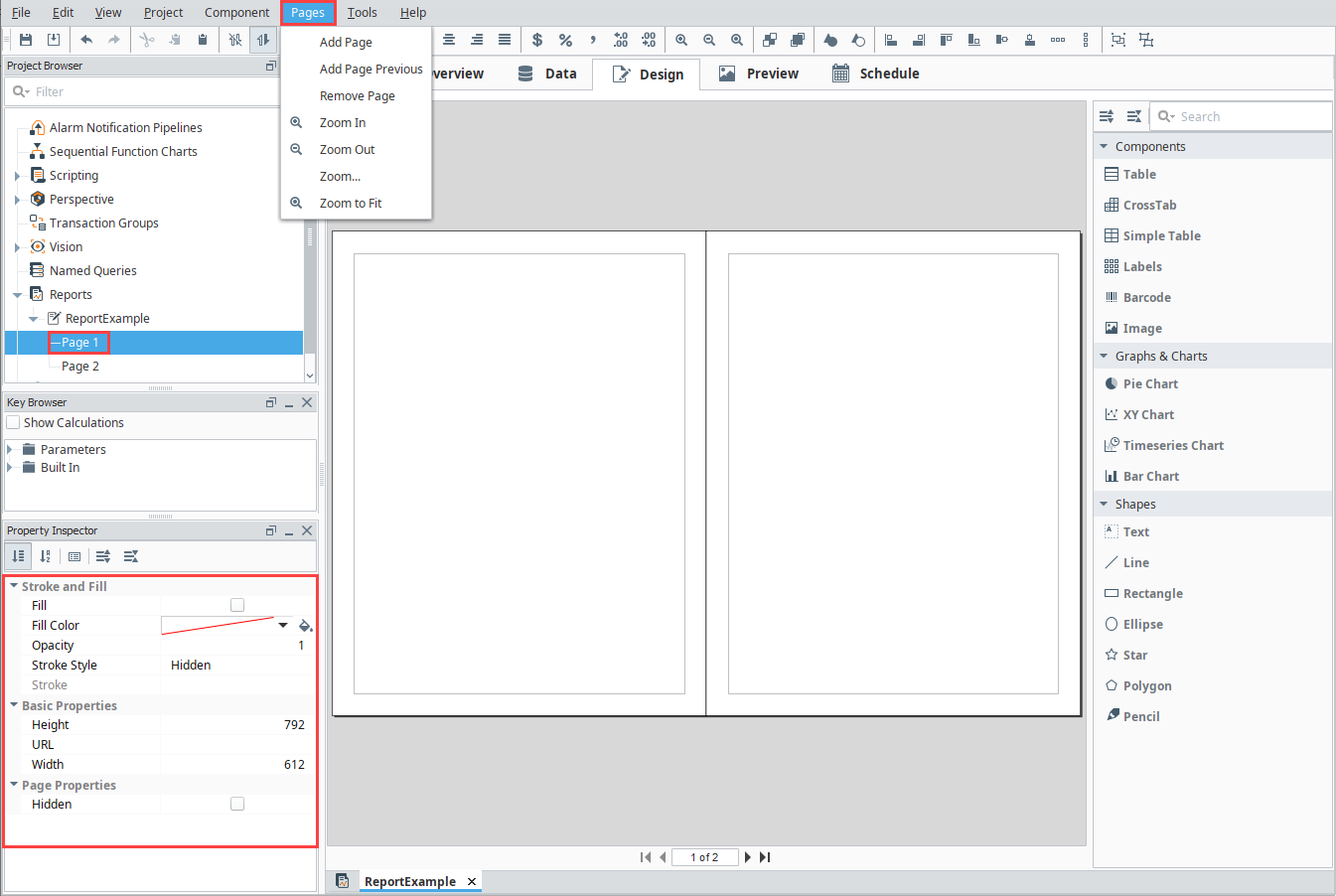Sort properties alphabetically in Property Inspector
1336x896 pixels.
(x=46, y=556)
